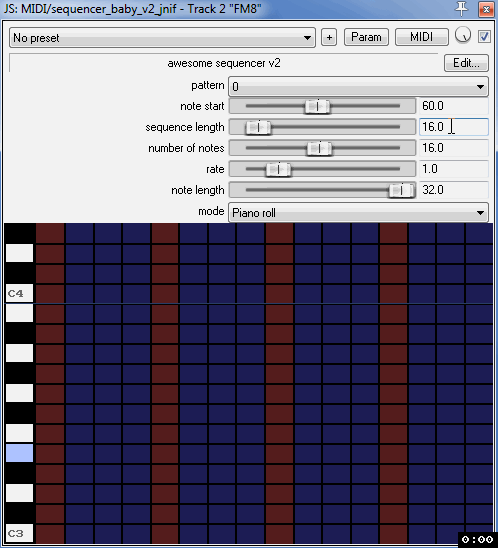This screenshot has height=548, width=498.
Task: Click the highlighted light-blue piano key
Action: click(20, 453)
